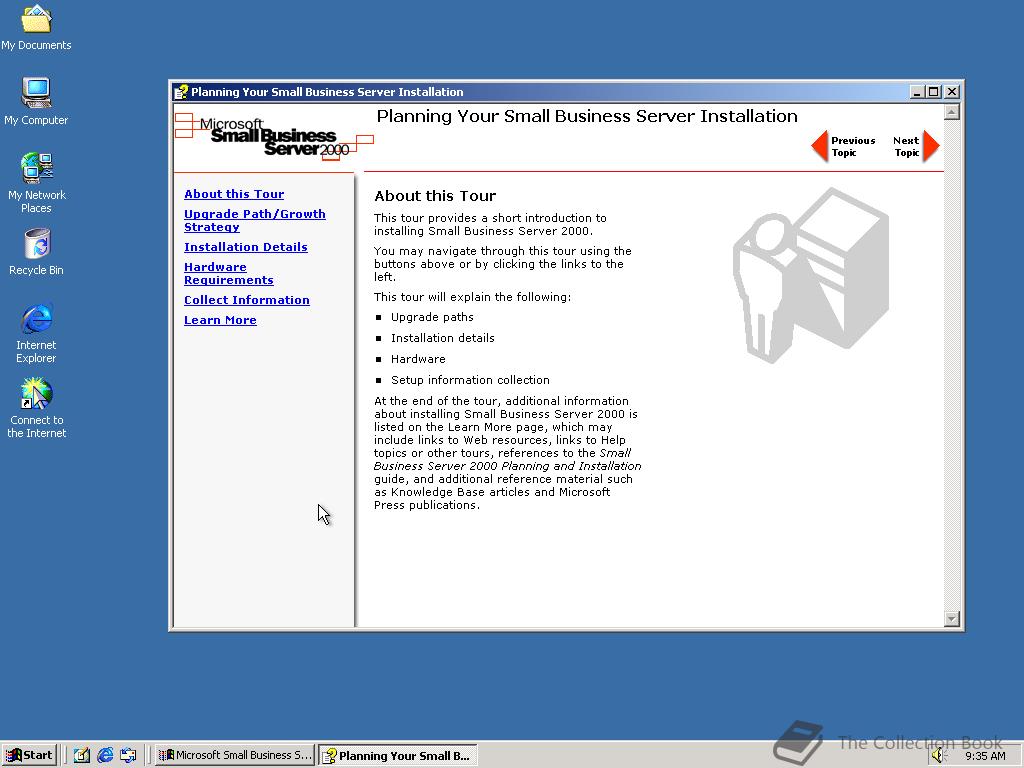The image size is (1024, 768).
Task: Click the 'Installation details' bullet text
Action: [443, 338]
